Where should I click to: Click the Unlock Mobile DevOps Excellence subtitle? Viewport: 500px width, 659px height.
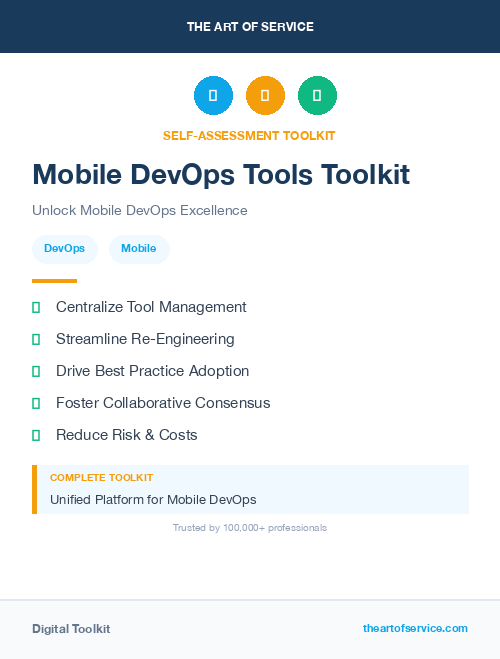(x=140, y=210)
